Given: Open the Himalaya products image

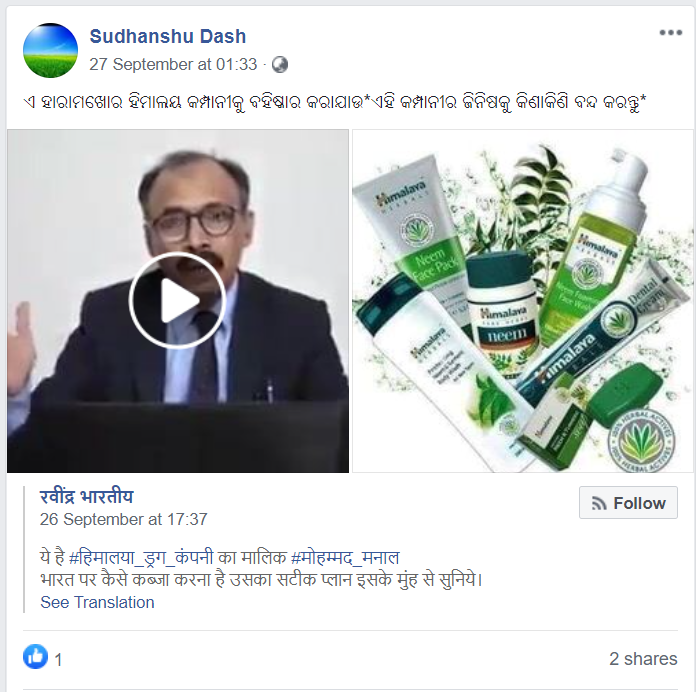Looking at the screenshot, I should click(x=522, y=301).
